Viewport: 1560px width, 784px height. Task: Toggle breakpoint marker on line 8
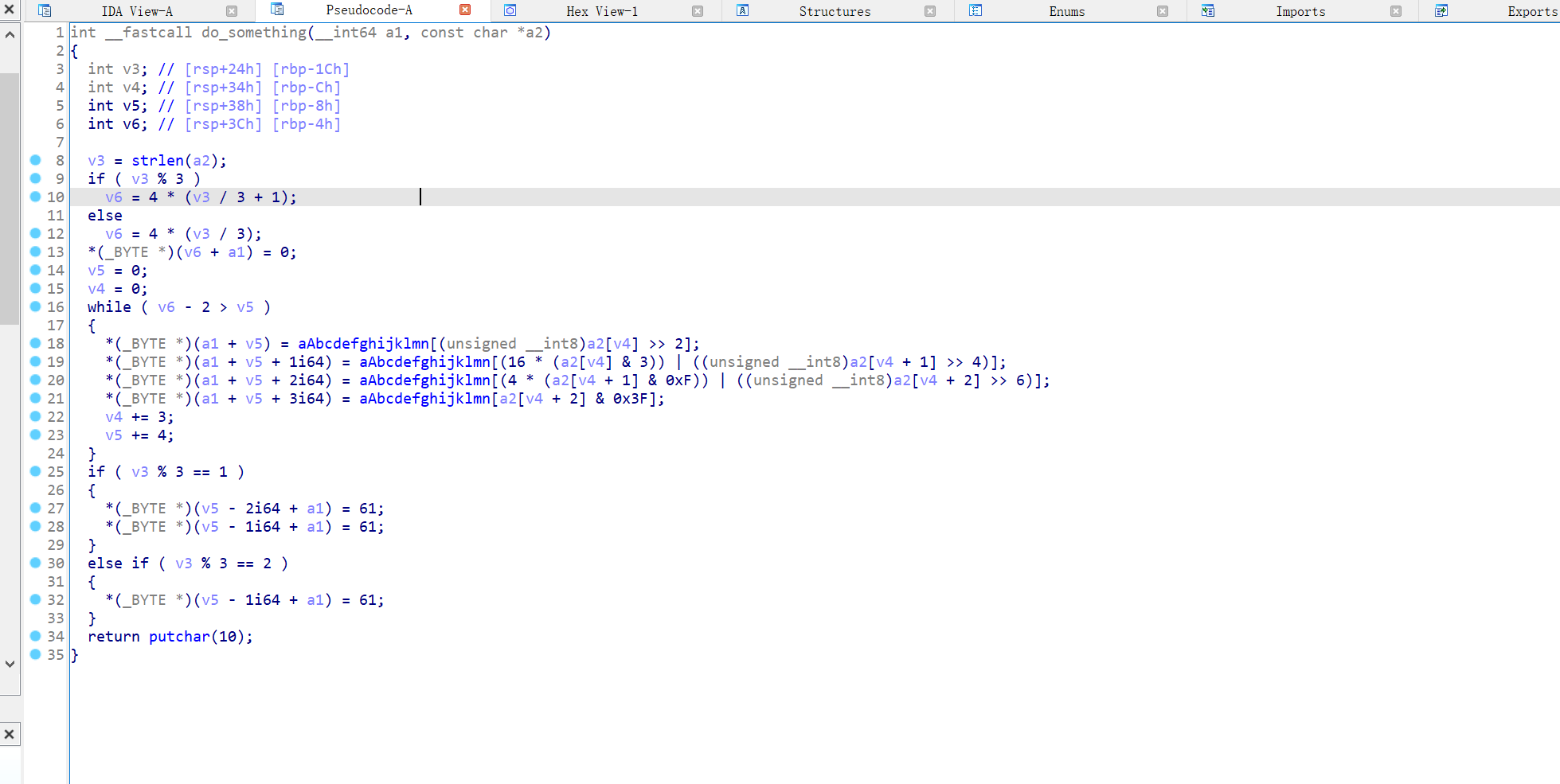(36, 160)
